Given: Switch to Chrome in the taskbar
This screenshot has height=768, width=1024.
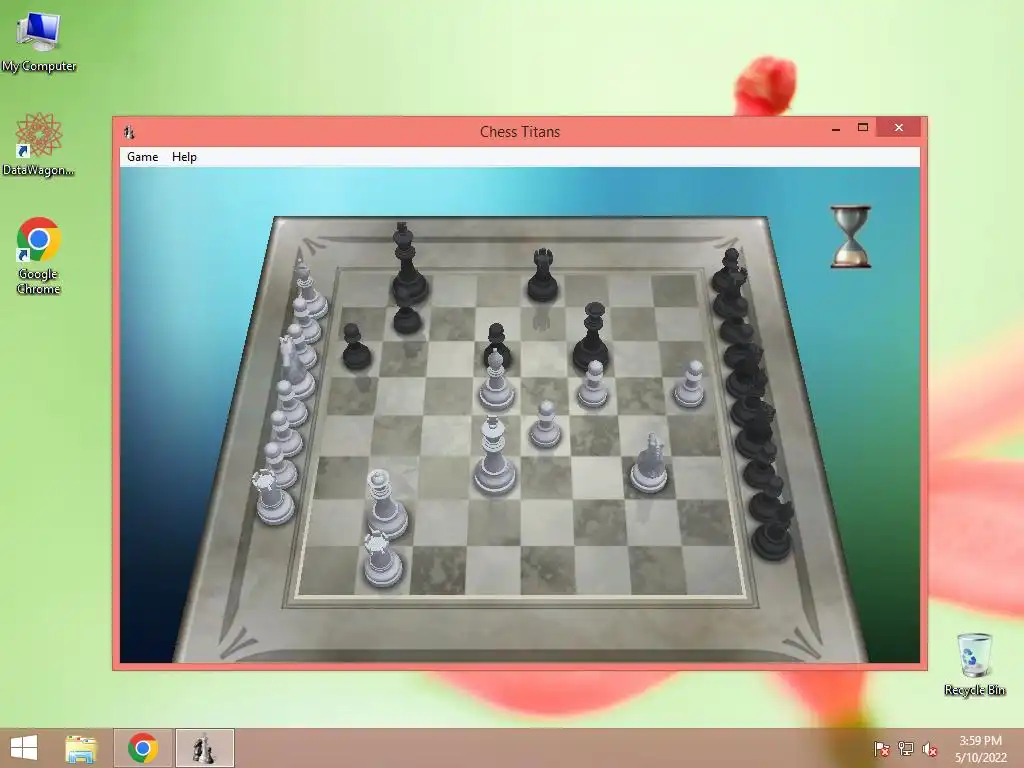Looking at the screenshot, I should tap(143, 748).
